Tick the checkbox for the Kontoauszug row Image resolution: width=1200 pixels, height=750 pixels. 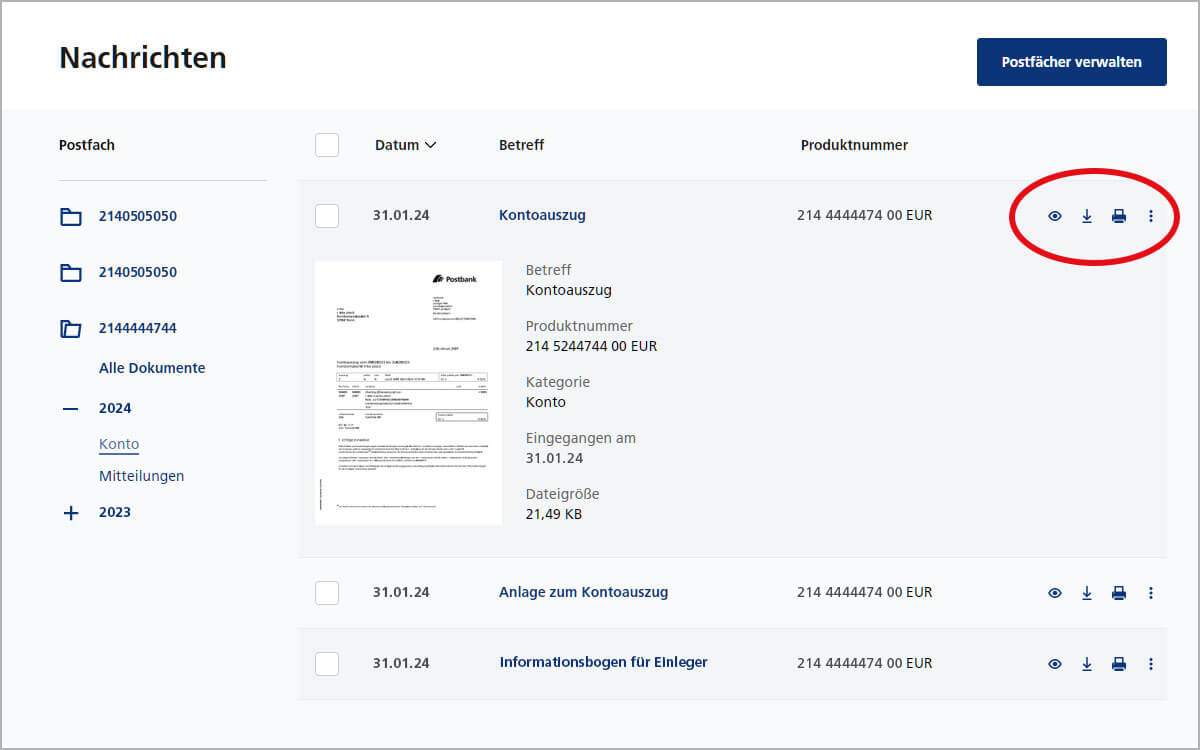(327, 216)
